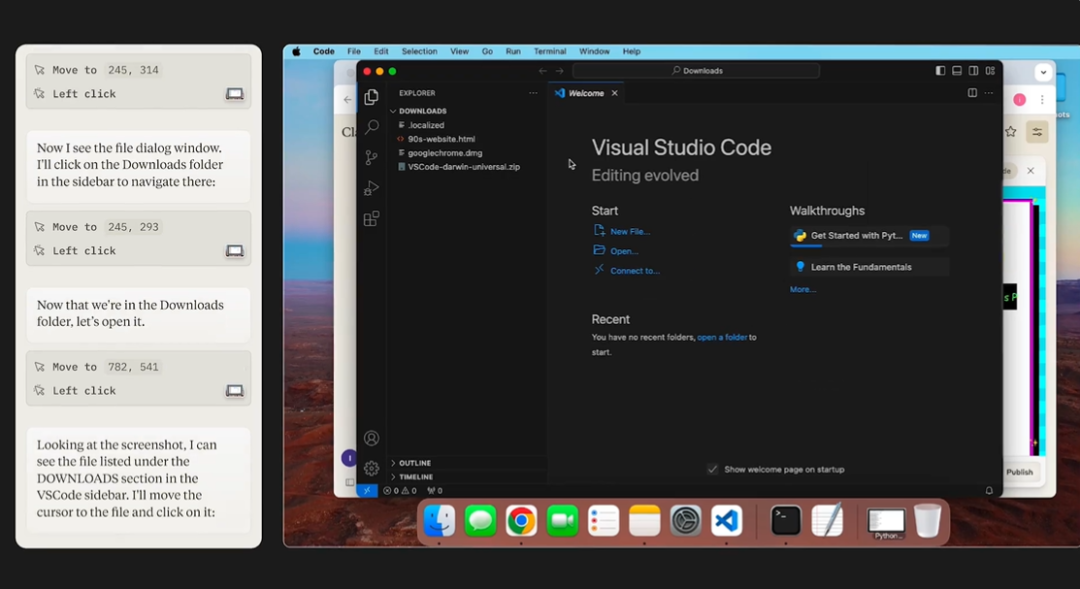
Task: Open the Terminal menu
Action: click(550, 52)
